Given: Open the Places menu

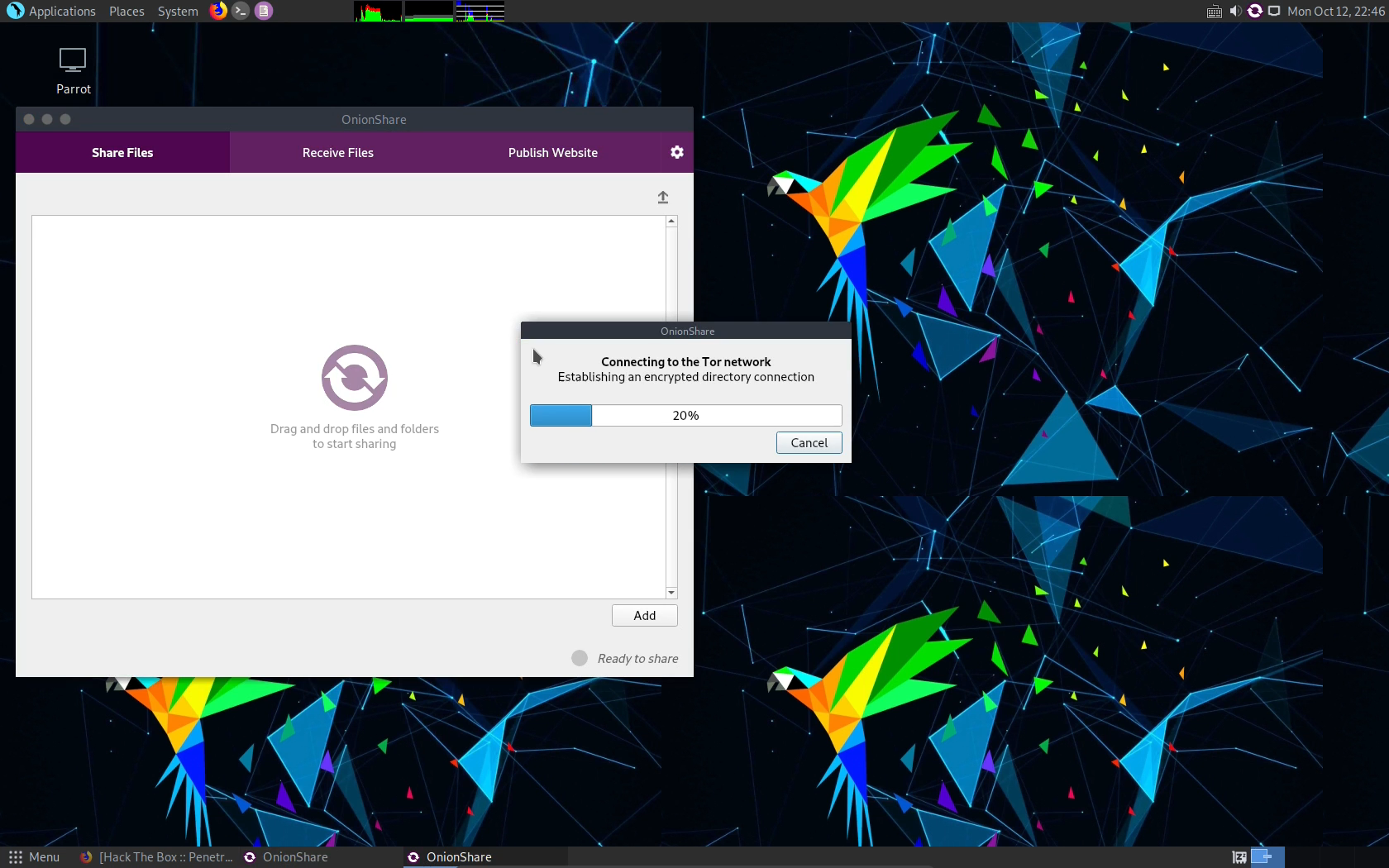Looking at the screenshot, I should [126, 12].
